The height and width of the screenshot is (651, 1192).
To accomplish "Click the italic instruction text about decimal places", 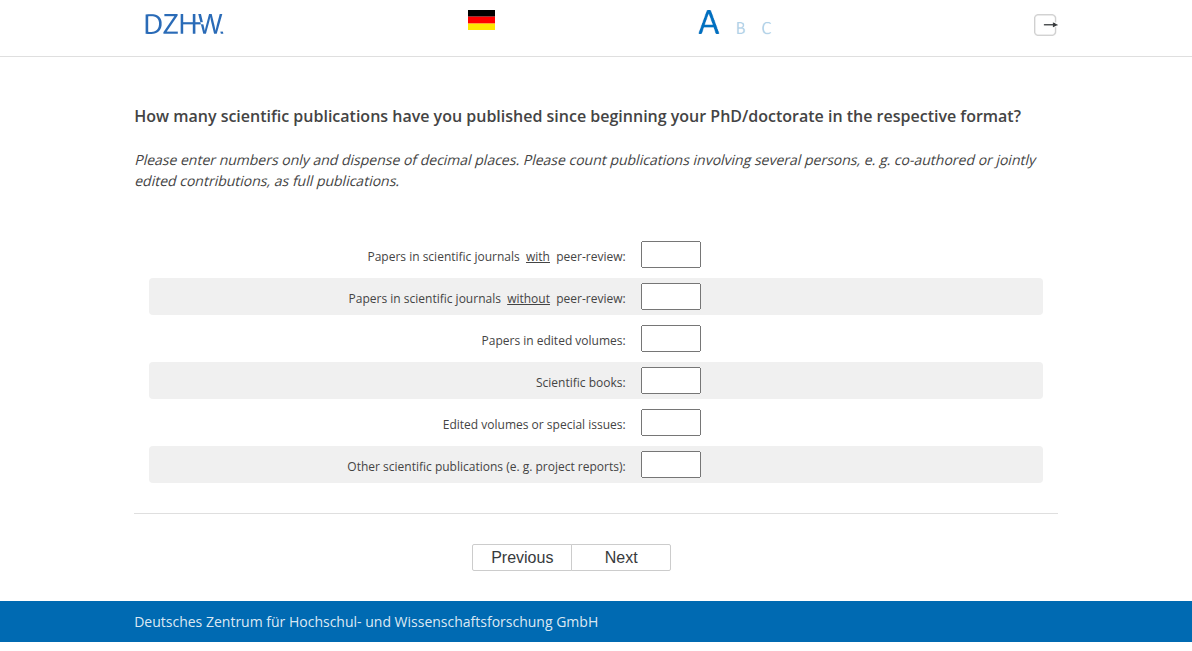I will tap(585, 170).
